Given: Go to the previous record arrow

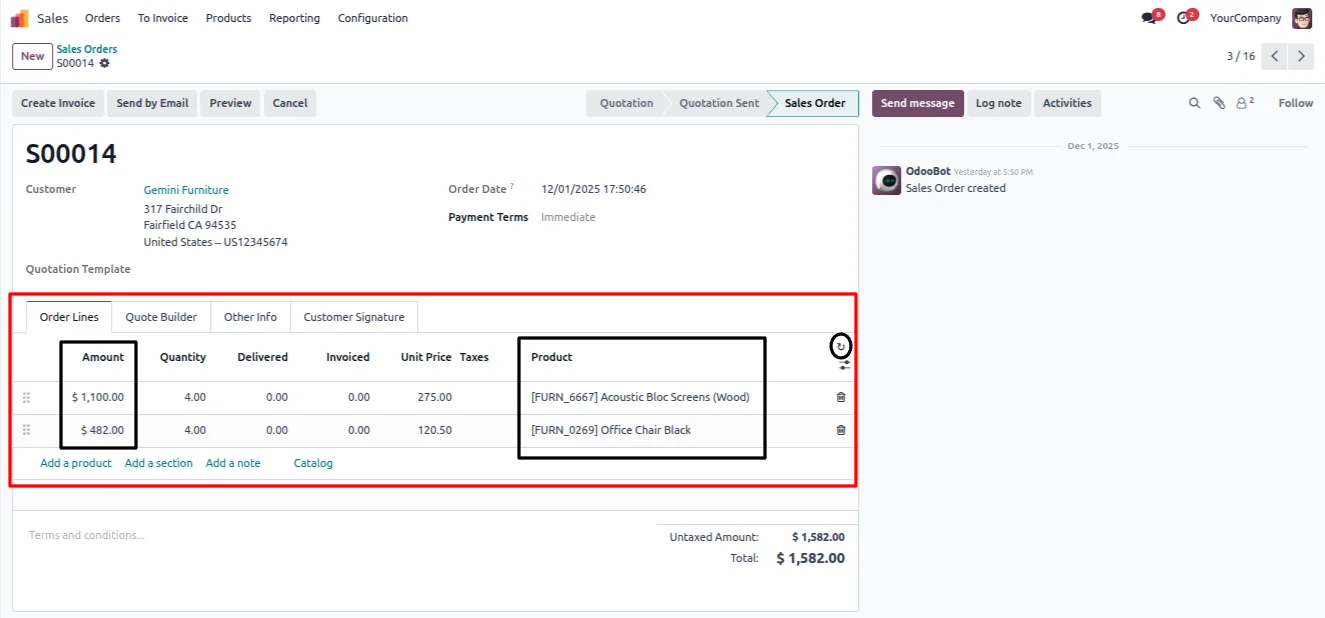Looking at the screenshot, I should (1274, 56).
